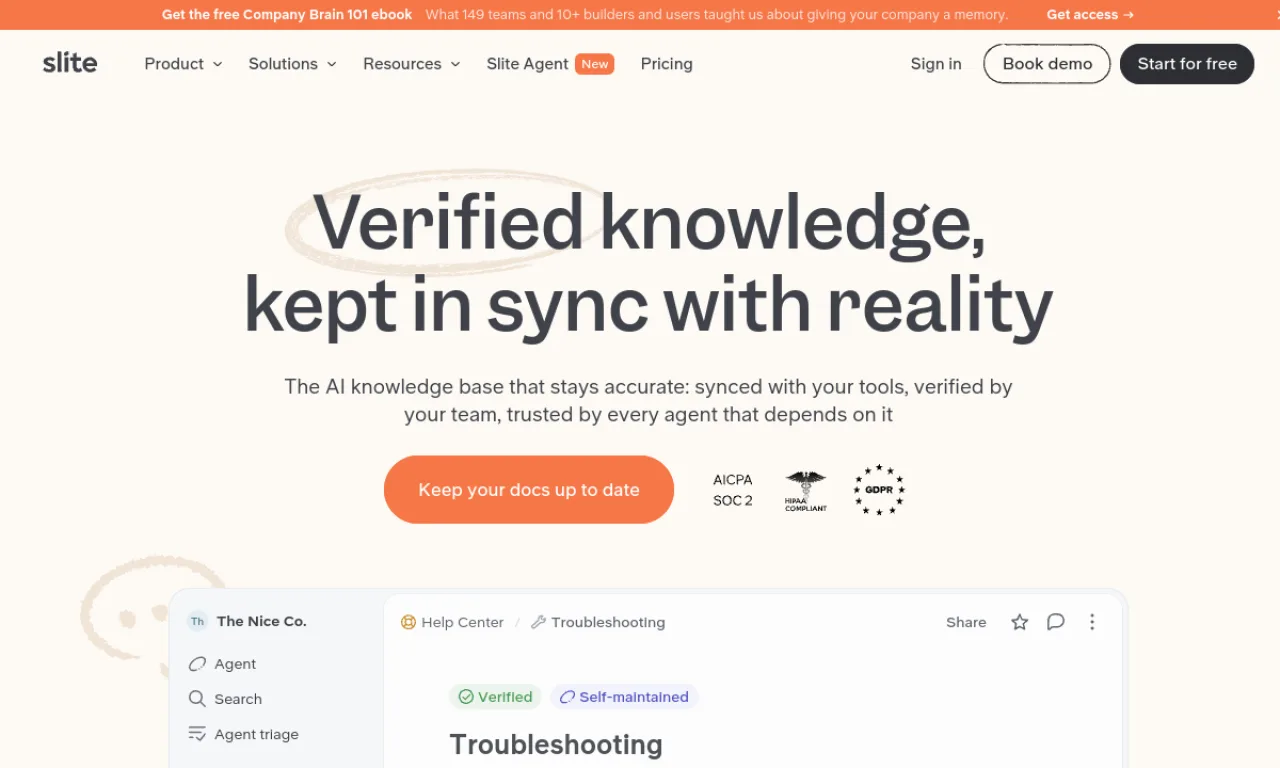
Task: Click The Nice Co. workspace avatar
Action: point(198,621)
